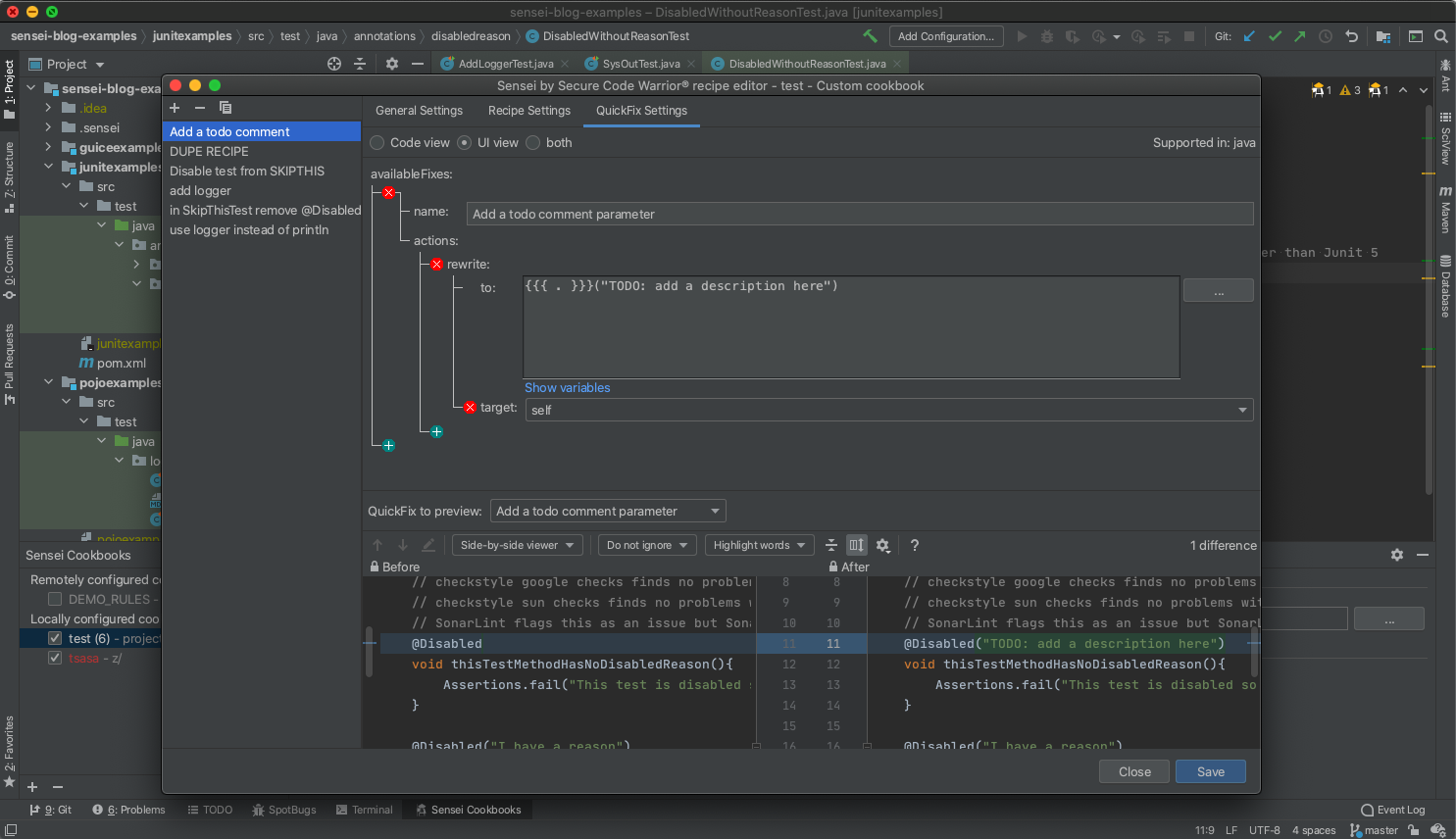Open the QuickFix to preview dropdown
1456x839 pixels.
pos(608,511)
